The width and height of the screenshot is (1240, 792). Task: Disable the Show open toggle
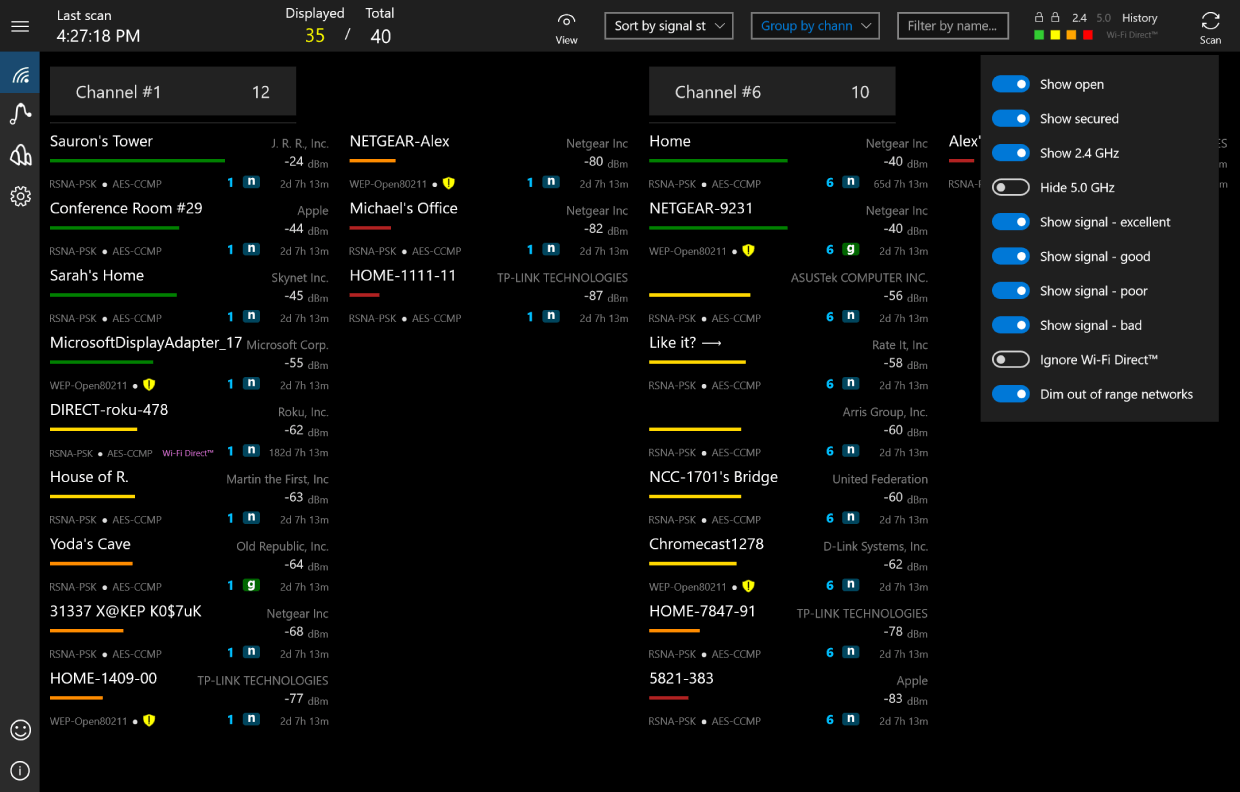[1010, 84]
